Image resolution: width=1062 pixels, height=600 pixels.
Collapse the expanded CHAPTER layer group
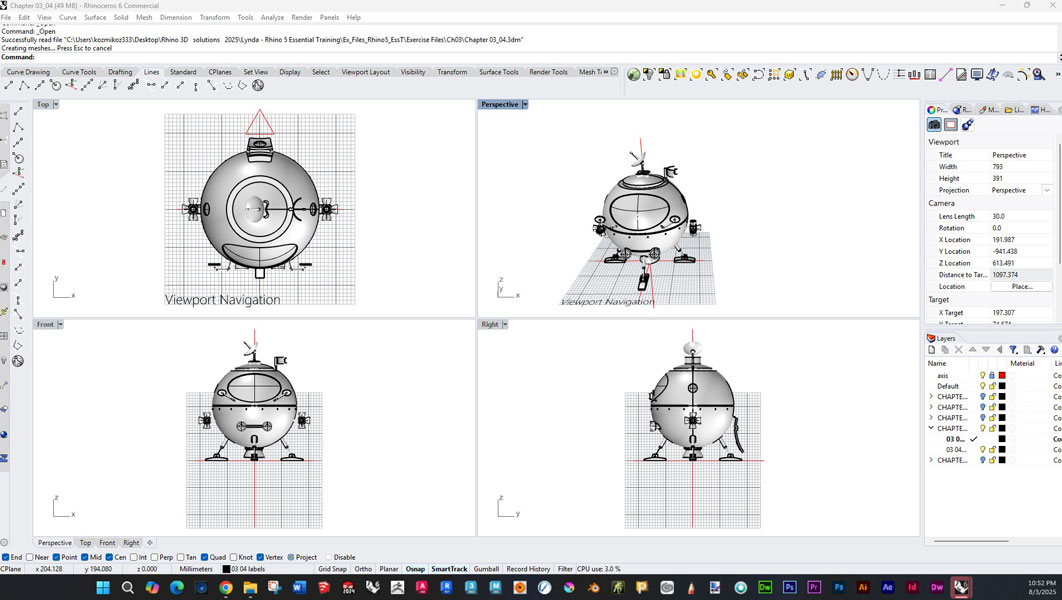pyautogui.click(x=931, y=428)
